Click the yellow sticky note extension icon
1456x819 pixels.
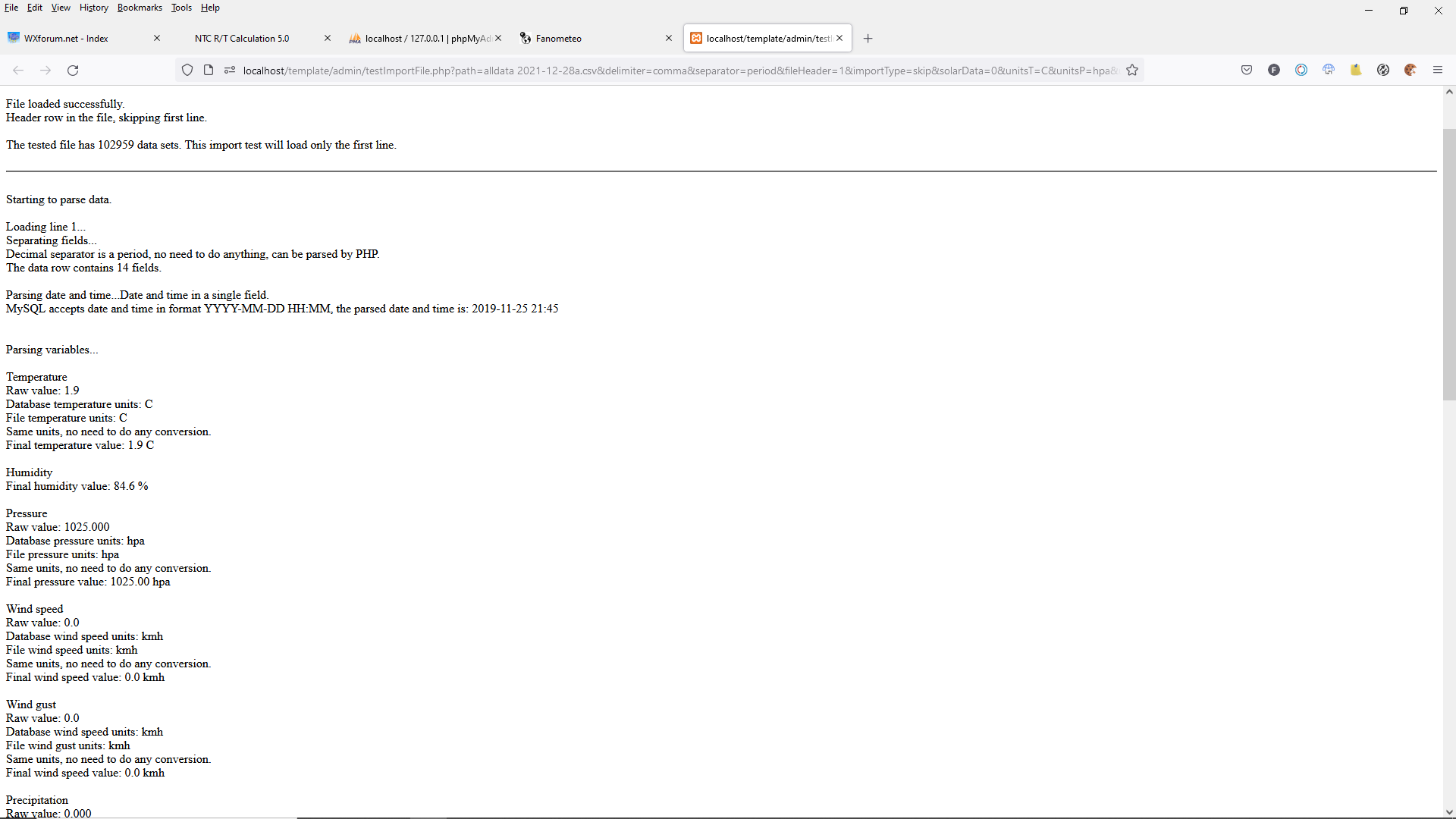coord(1356,70)
